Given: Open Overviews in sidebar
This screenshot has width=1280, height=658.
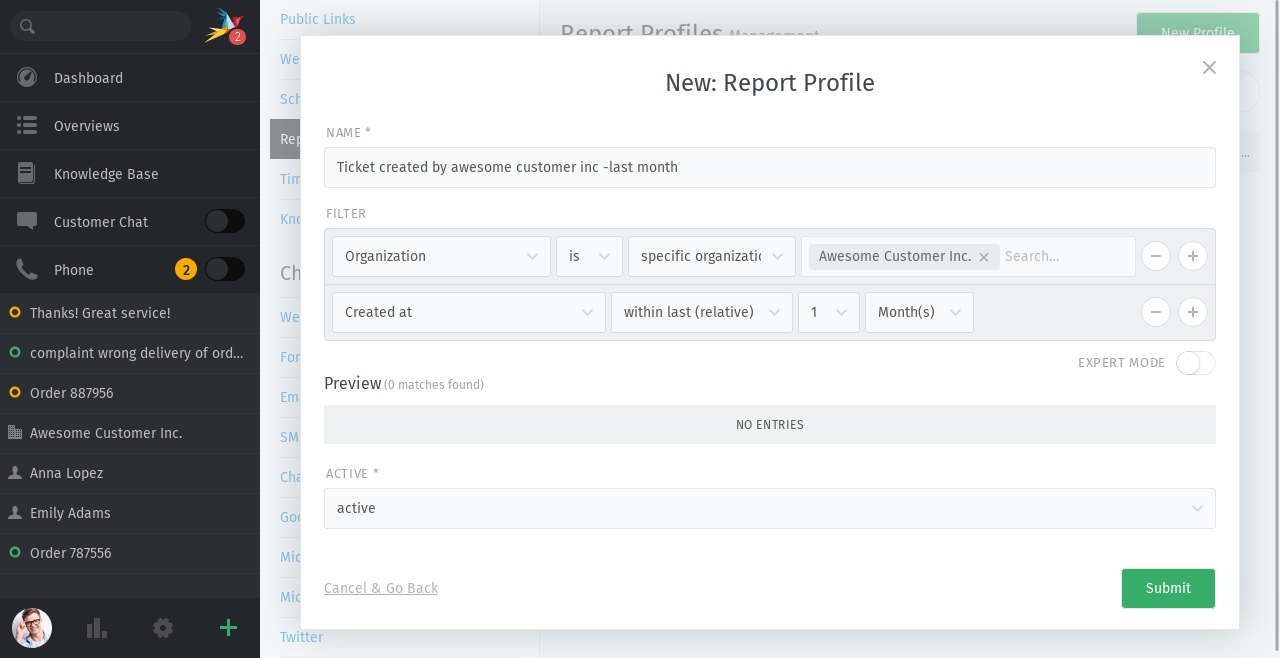Looking at the screenshot, I should coord(130,126).
